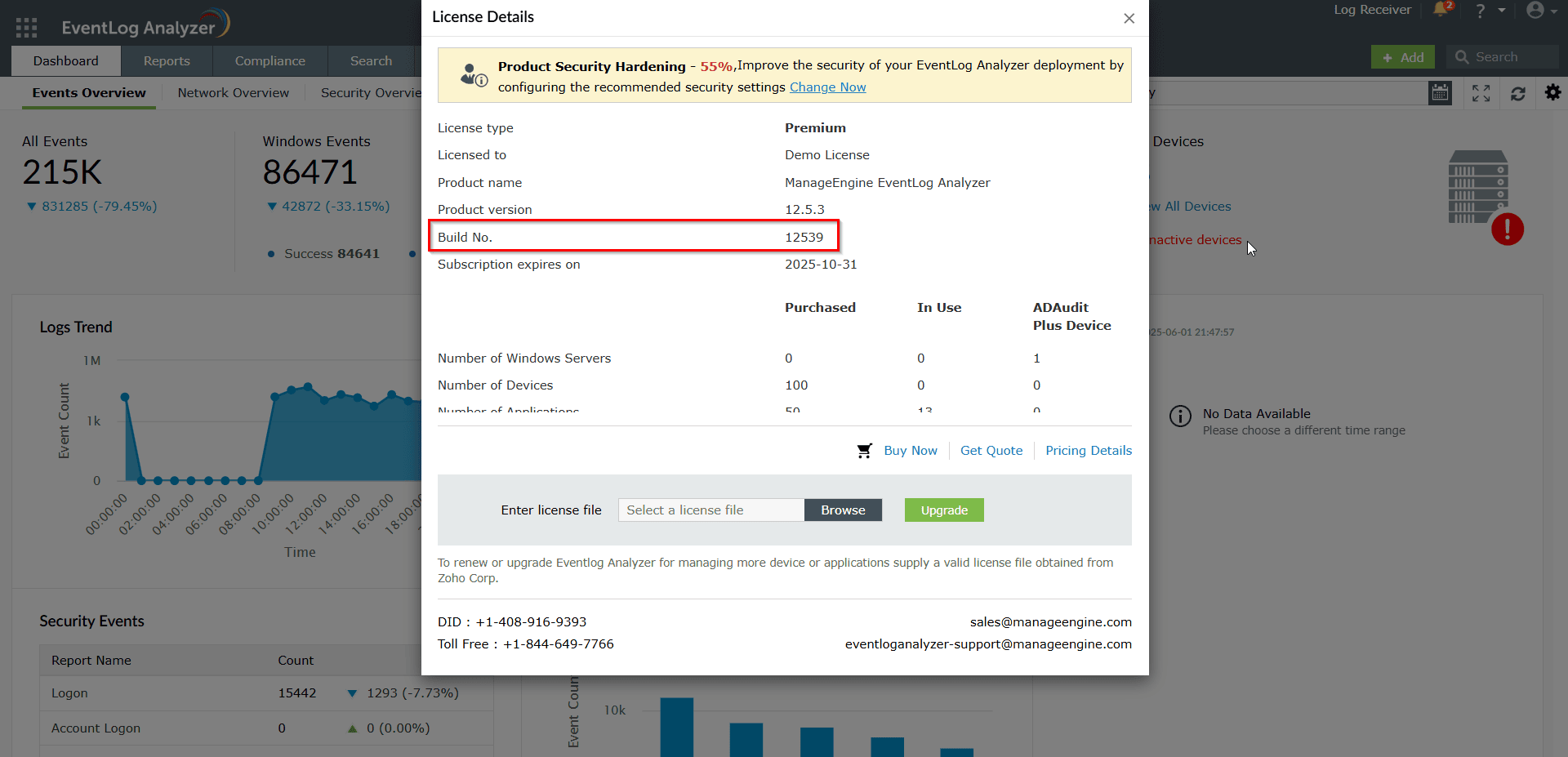Open the apps grid launcher icon
This screenshot has height=757, width=1568.
coord(26,28)
